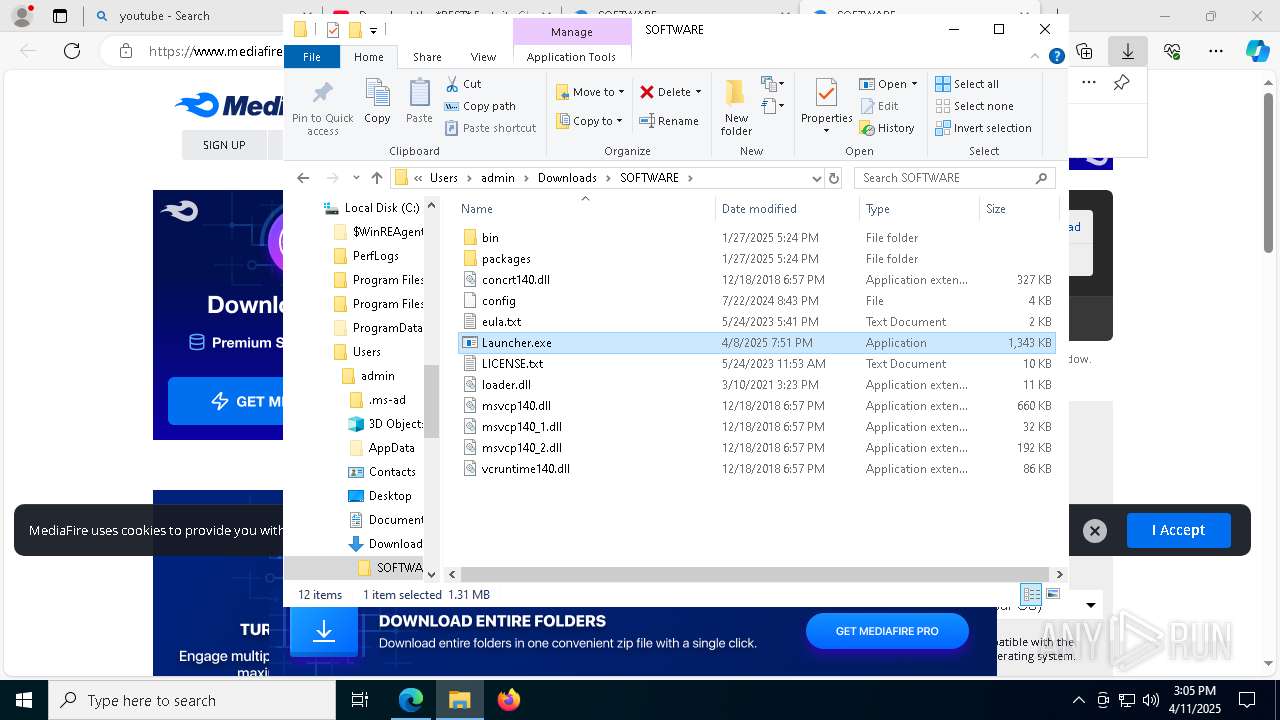Switch to Details view icon in status bar
The width and height of the screenshot is (1280, 720).
[x=1031, y=594]
